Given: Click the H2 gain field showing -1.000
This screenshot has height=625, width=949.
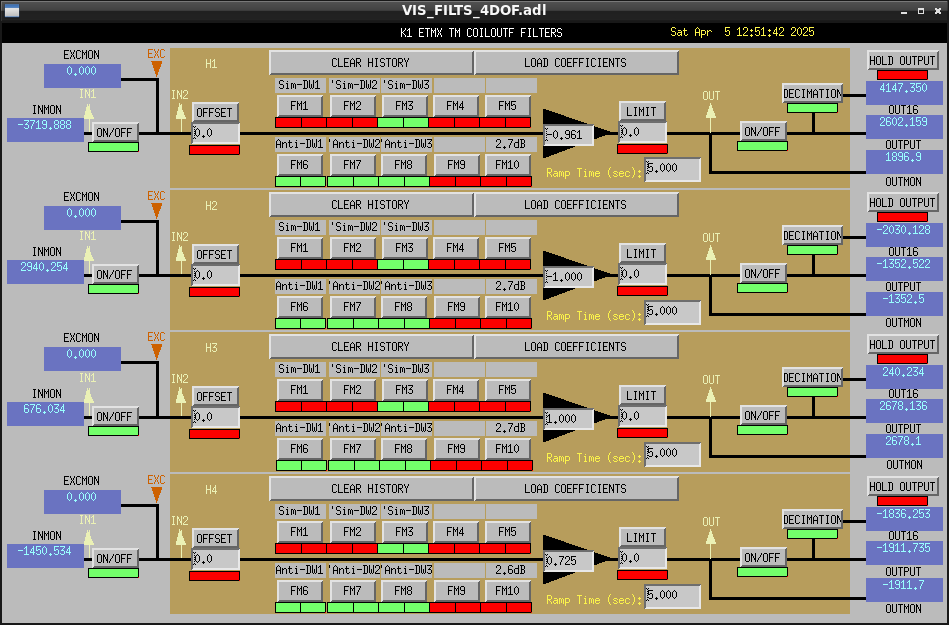Looking at the screenshot, I should [x=569, y=277].
